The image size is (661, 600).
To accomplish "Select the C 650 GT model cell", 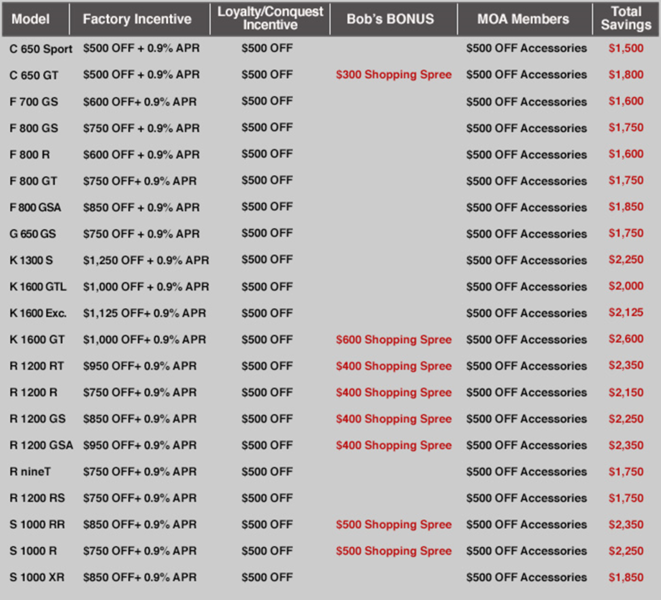I will click(34, 75).
